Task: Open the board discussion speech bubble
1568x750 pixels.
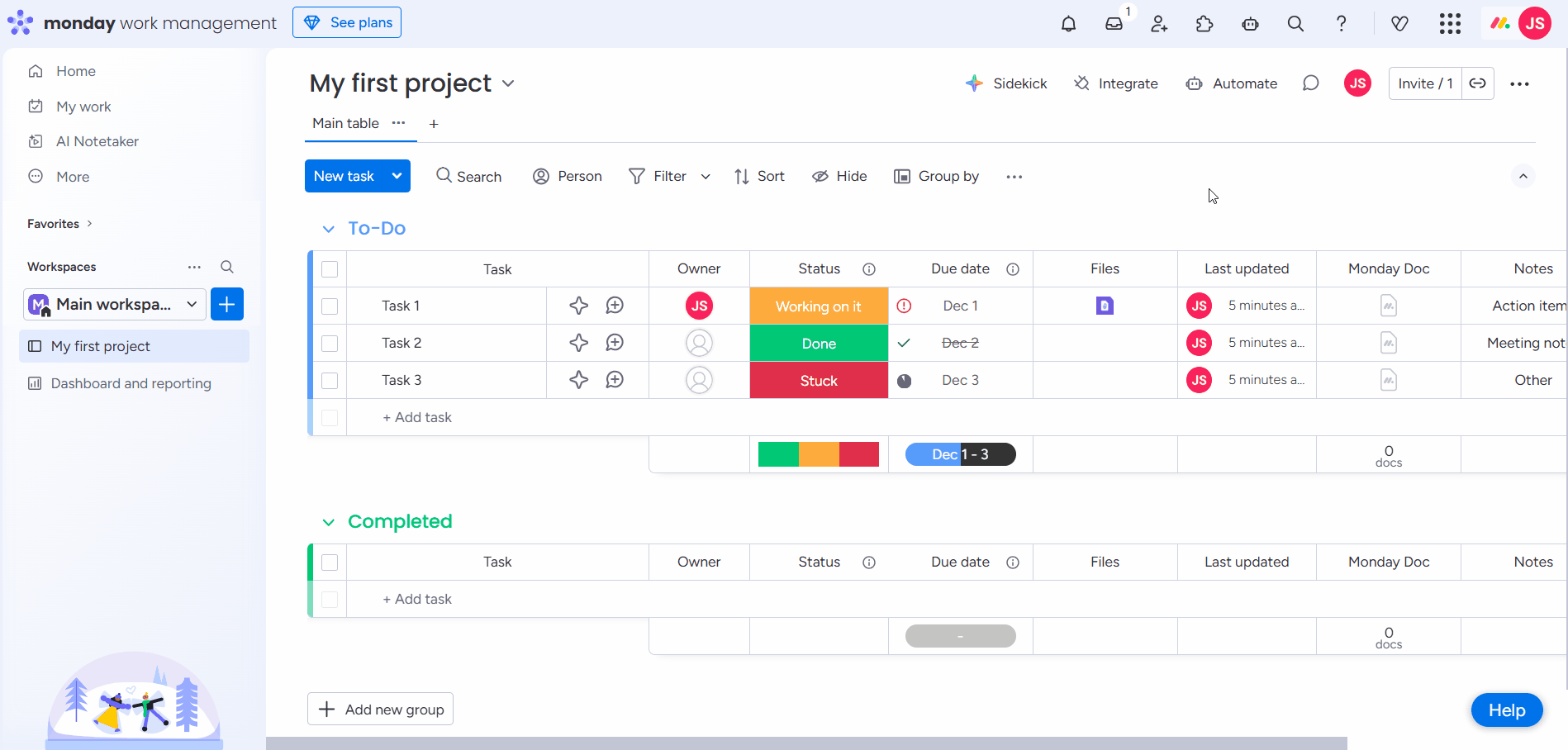Action: pyautogui.click(x=1310, y=83)
